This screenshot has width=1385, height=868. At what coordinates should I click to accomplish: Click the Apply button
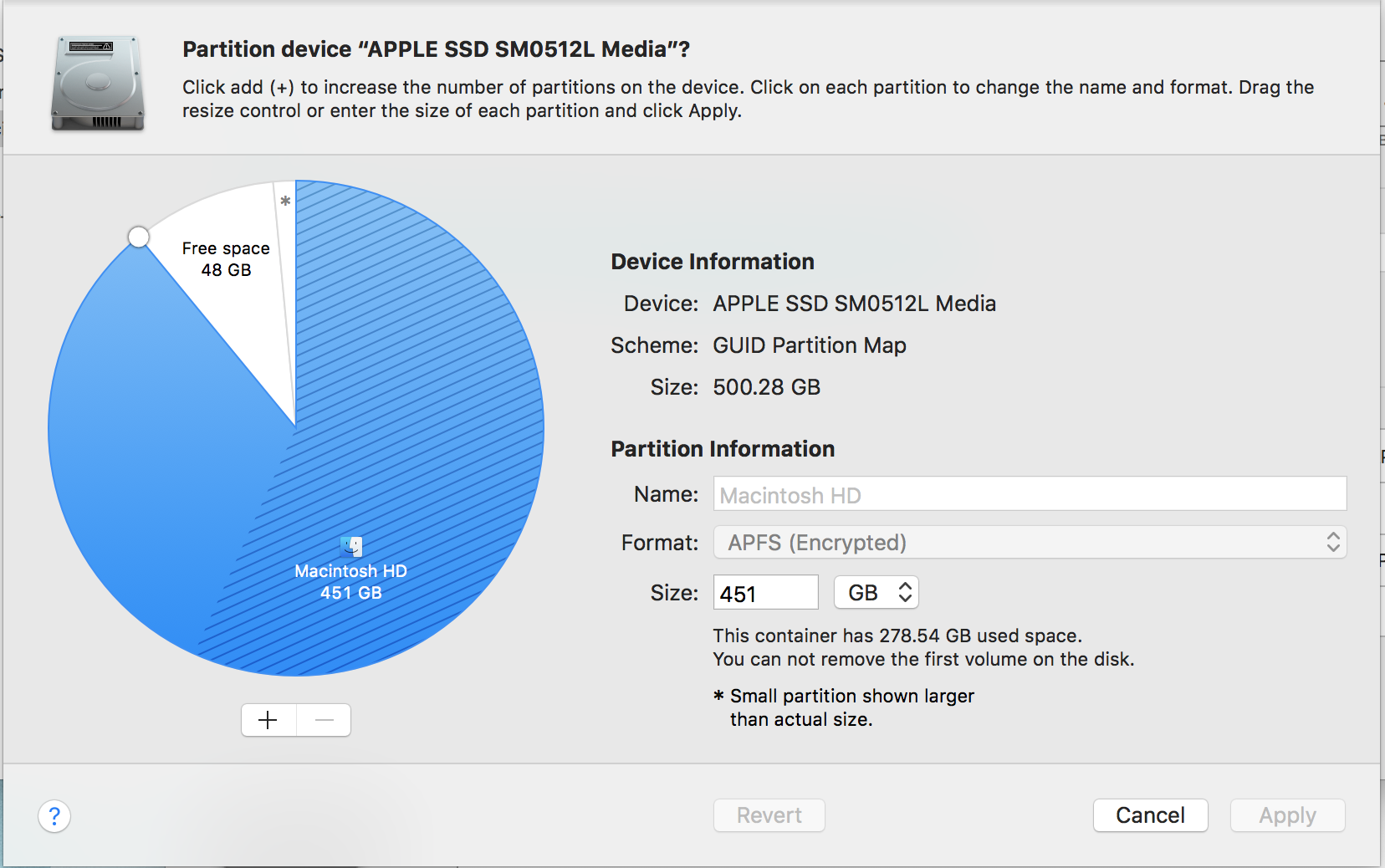click(1288, 815)
